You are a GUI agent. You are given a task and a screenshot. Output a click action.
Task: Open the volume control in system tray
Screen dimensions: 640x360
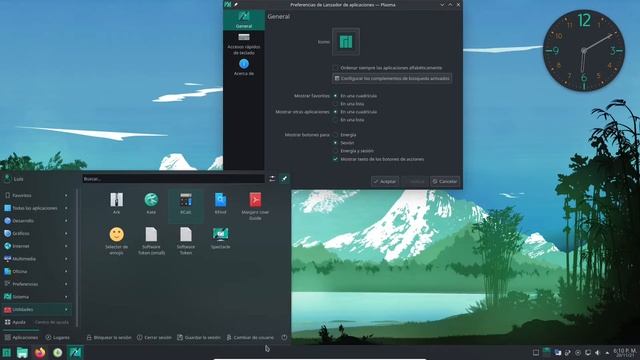[x=598, y=353]
